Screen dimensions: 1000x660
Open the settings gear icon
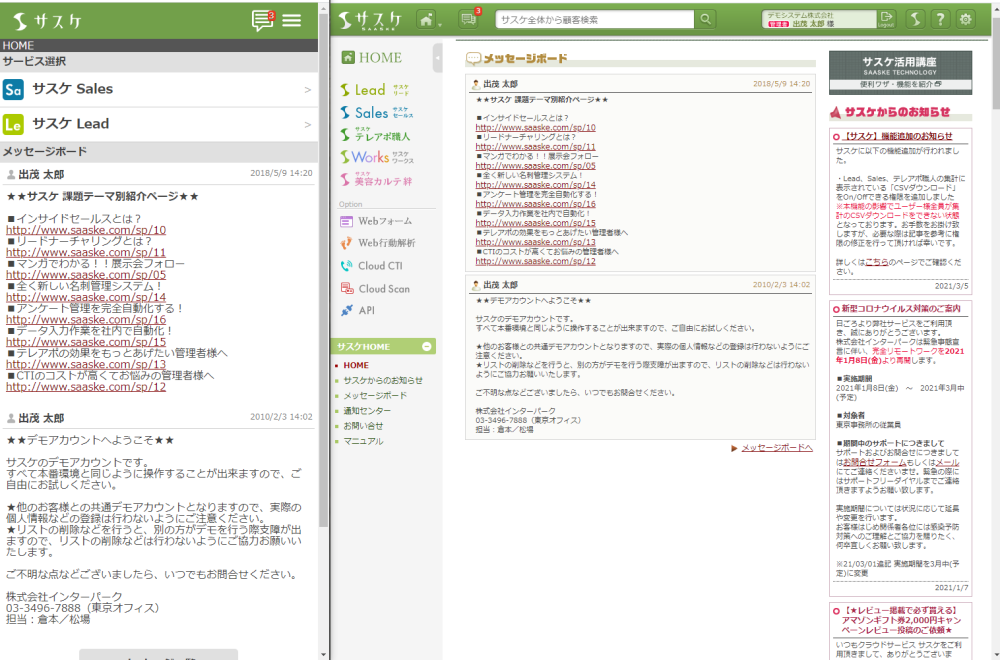(965, 19)
